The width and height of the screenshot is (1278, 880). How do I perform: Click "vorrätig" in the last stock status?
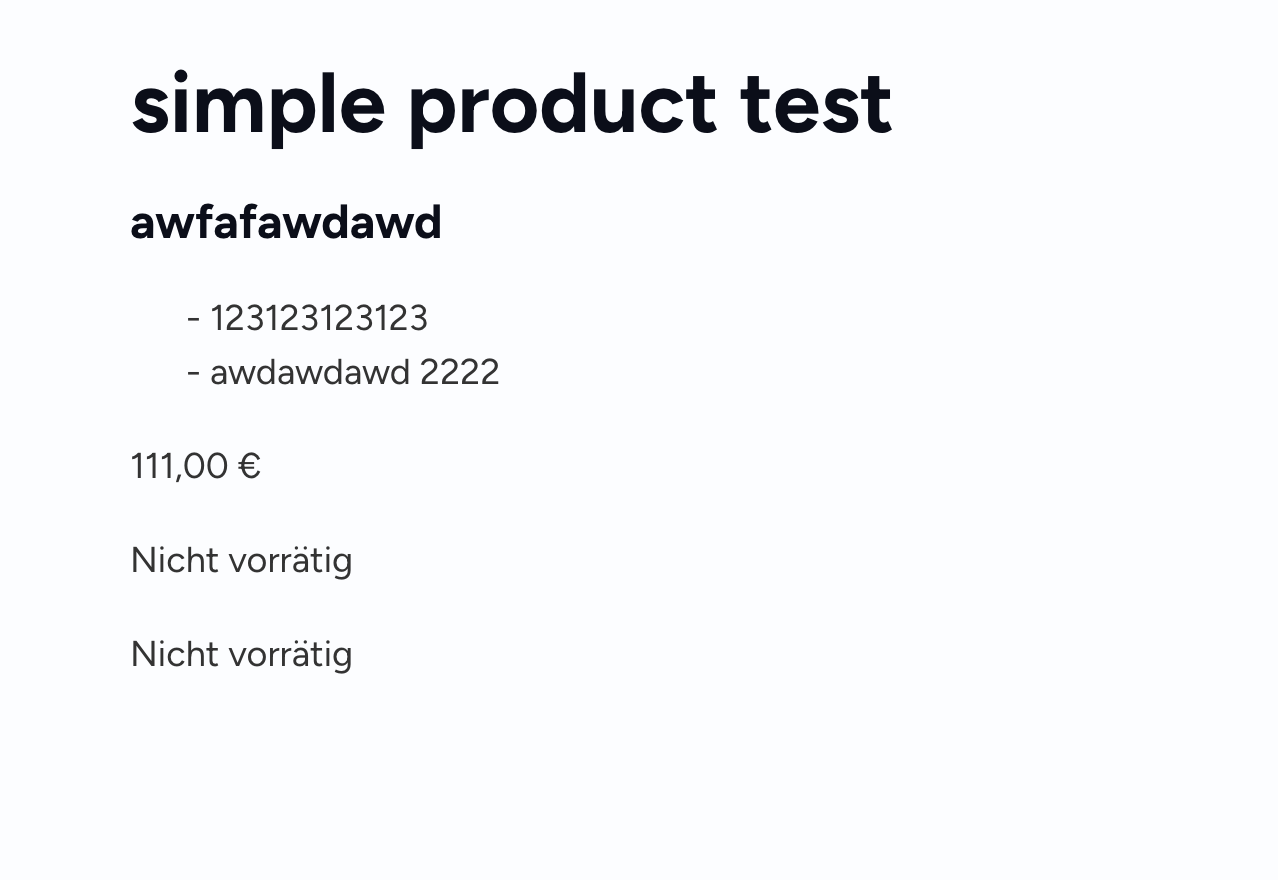point(291,654)
